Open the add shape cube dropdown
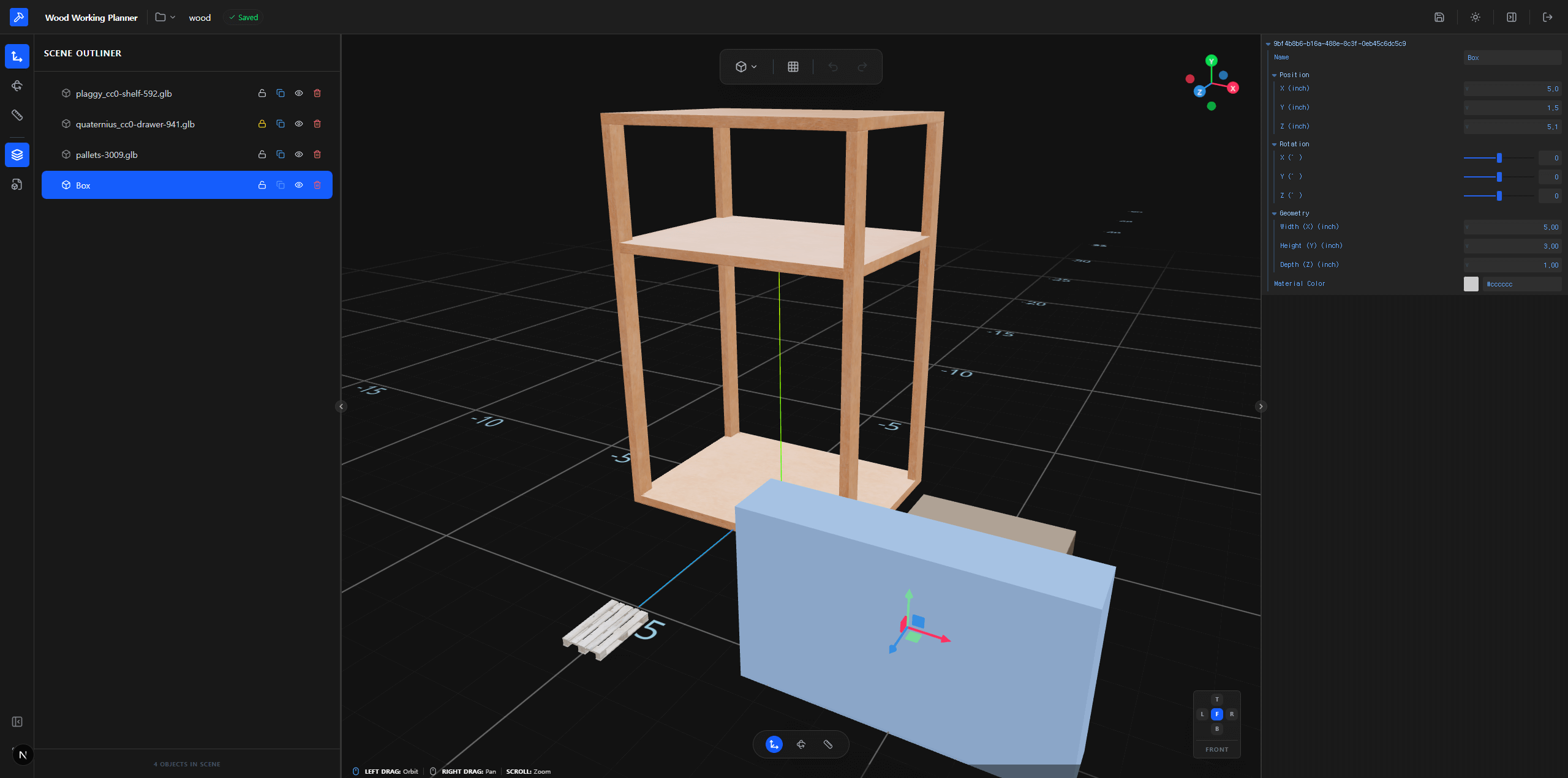The width and height of the screenshot is (1568, 778). tap(746, 67)
